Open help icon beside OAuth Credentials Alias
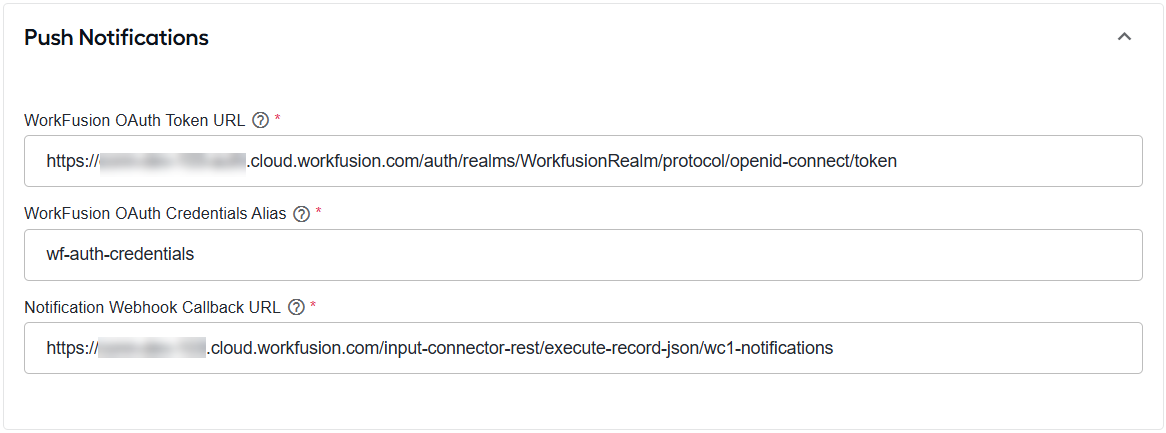Image resolution: width=1166 pixels, height=433 pixels. tap(301, 214)
